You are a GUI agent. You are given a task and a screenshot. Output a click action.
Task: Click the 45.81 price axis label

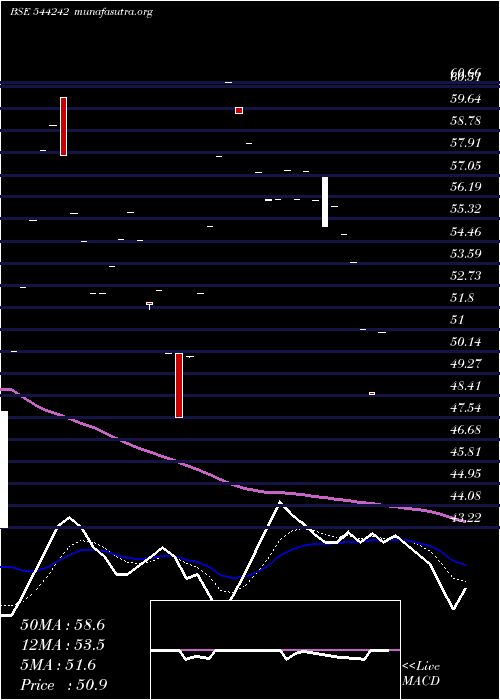click(x=466, y=452)
